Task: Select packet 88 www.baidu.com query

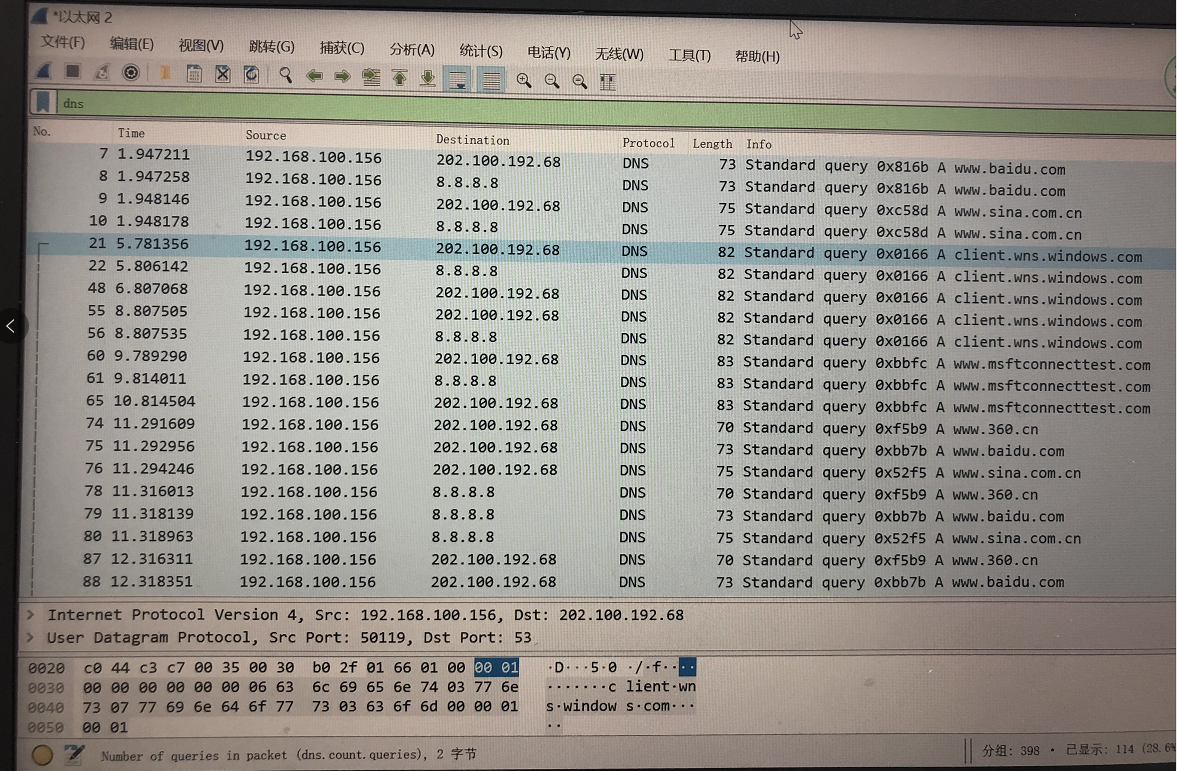Action: [x=601, y=582]
